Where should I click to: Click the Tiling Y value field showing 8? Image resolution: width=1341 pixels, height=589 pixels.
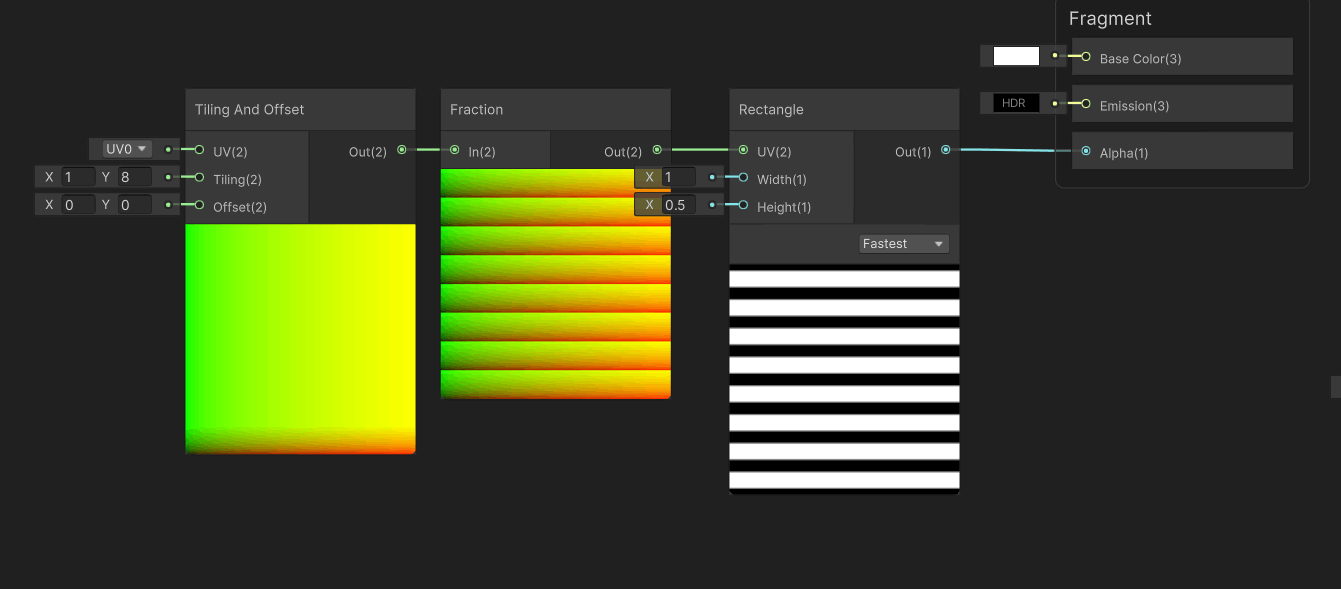point(135,177)
